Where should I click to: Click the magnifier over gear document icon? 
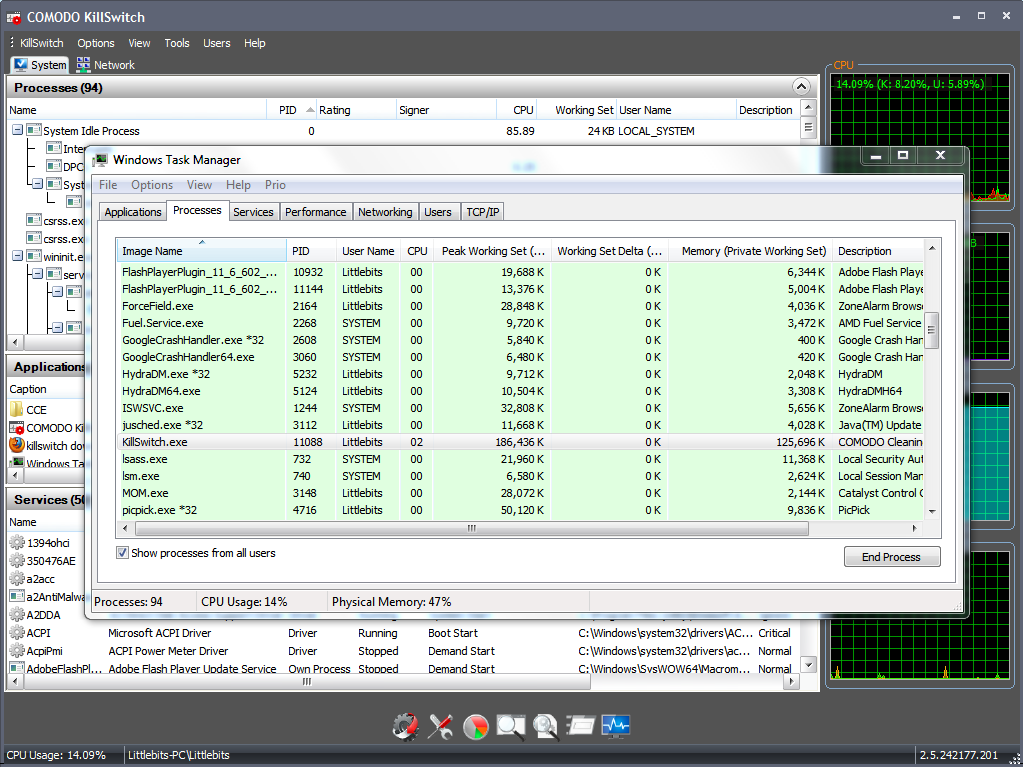tap(545, 727)
